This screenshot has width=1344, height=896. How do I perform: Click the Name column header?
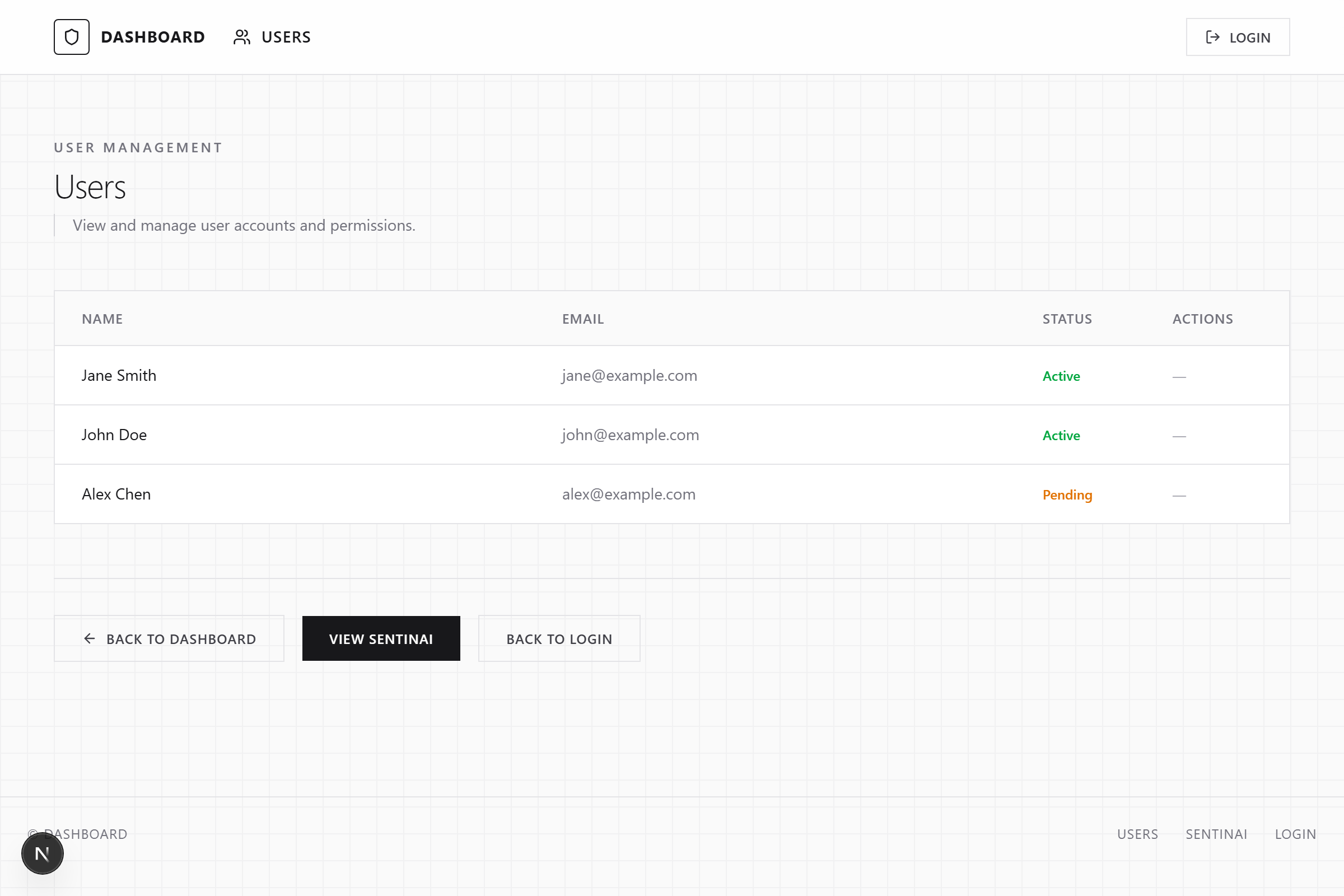click(x=102, y=319)
